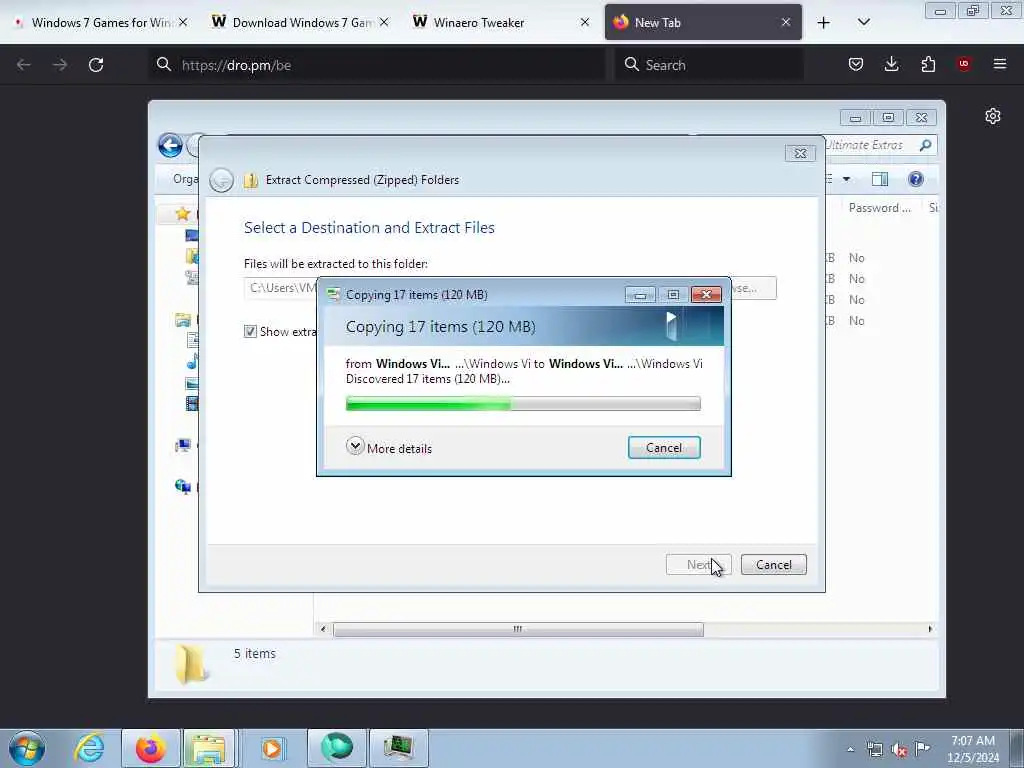Open the change view dropdown arrow
Screen dimensions: 1024x768
(x=846, y=179)
